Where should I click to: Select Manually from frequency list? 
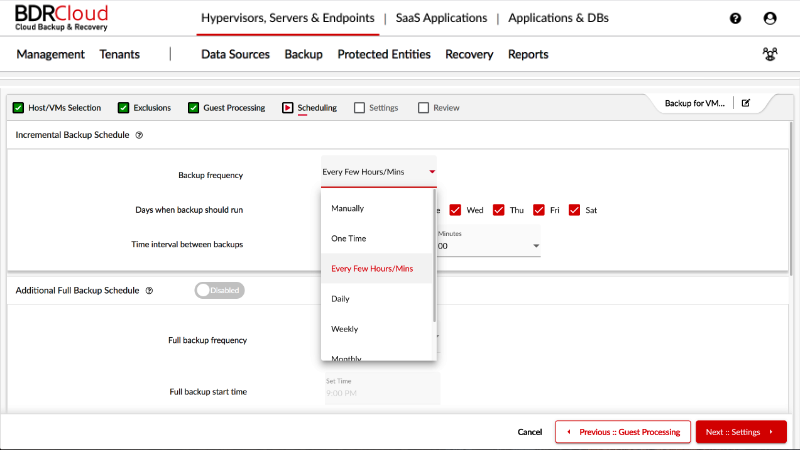click(x=377, y=208)
